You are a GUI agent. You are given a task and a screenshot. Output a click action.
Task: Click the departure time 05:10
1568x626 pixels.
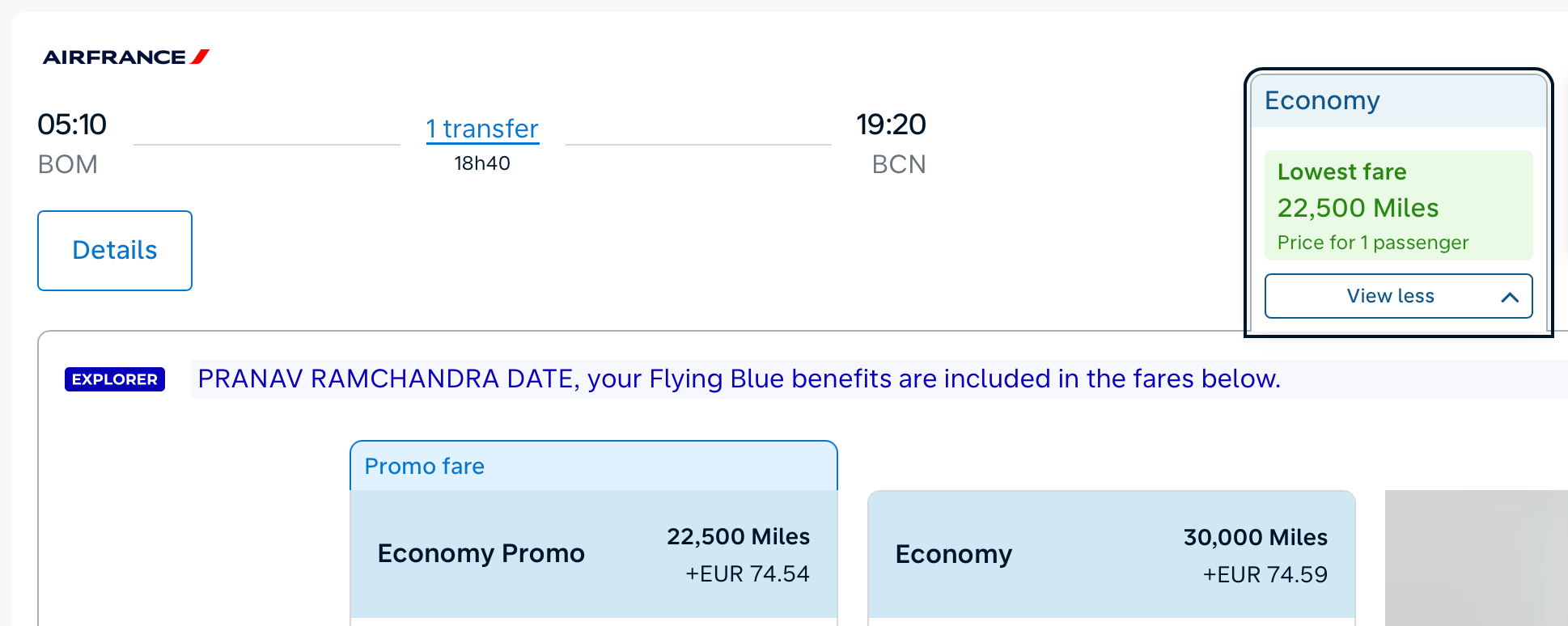[72, 124]
